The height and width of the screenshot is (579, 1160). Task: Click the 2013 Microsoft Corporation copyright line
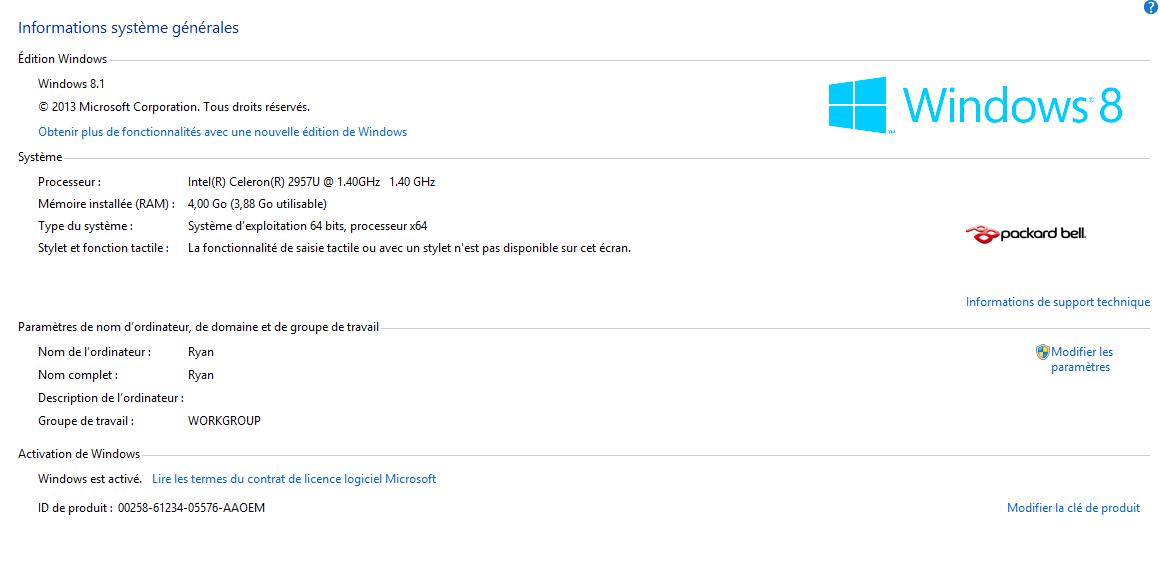tap(174, 107)
